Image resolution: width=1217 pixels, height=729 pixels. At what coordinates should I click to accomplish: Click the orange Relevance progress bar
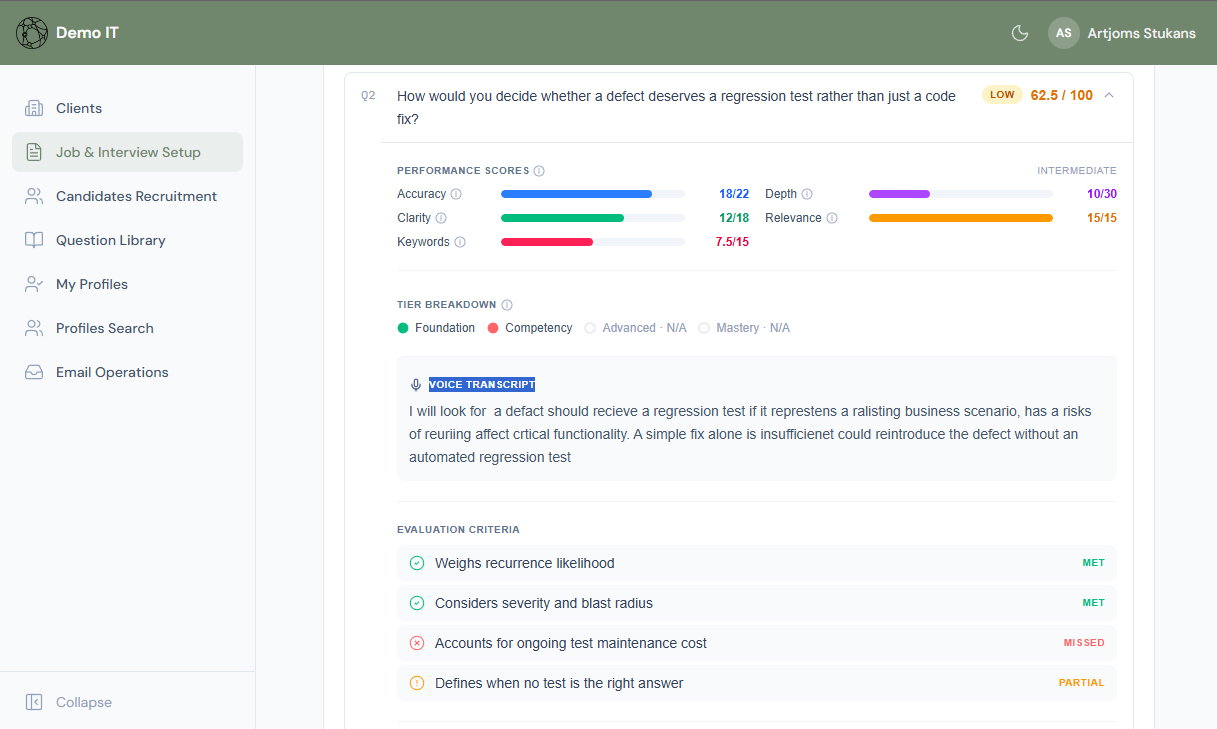click(961, 218)
